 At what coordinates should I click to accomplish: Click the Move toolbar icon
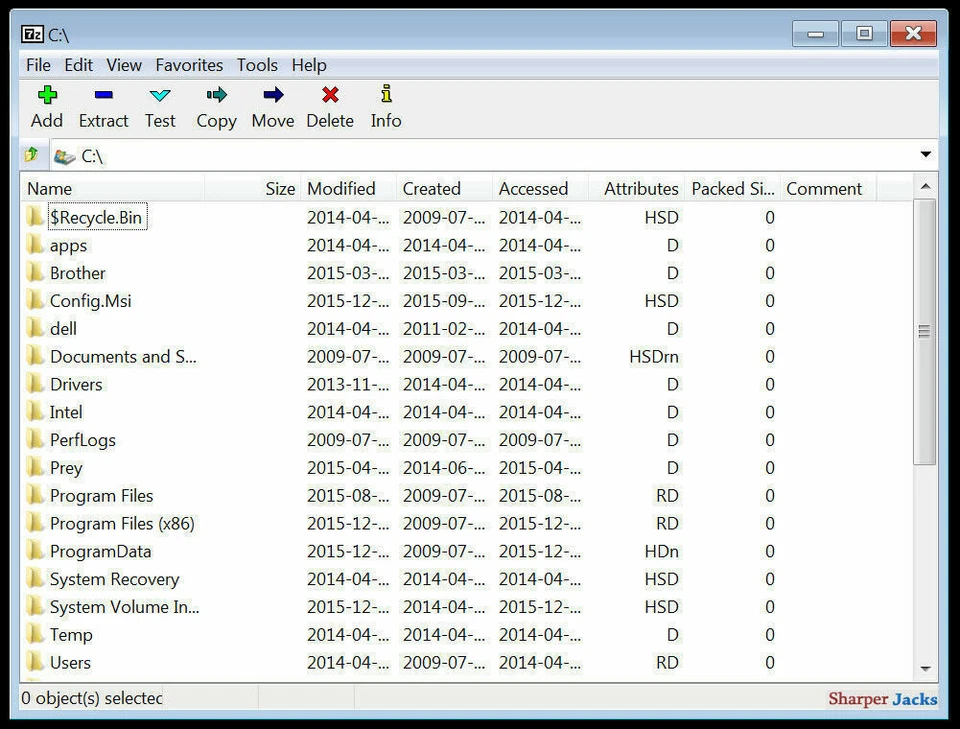[x=272, y=96]
